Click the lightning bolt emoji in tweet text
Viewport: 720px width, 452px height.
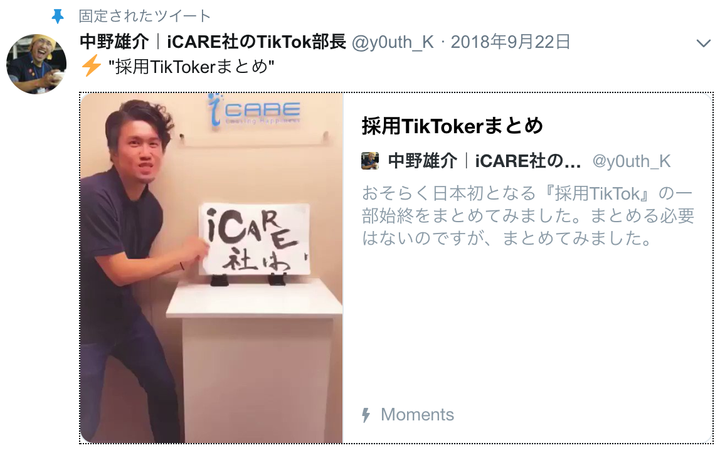pos(91,66)
